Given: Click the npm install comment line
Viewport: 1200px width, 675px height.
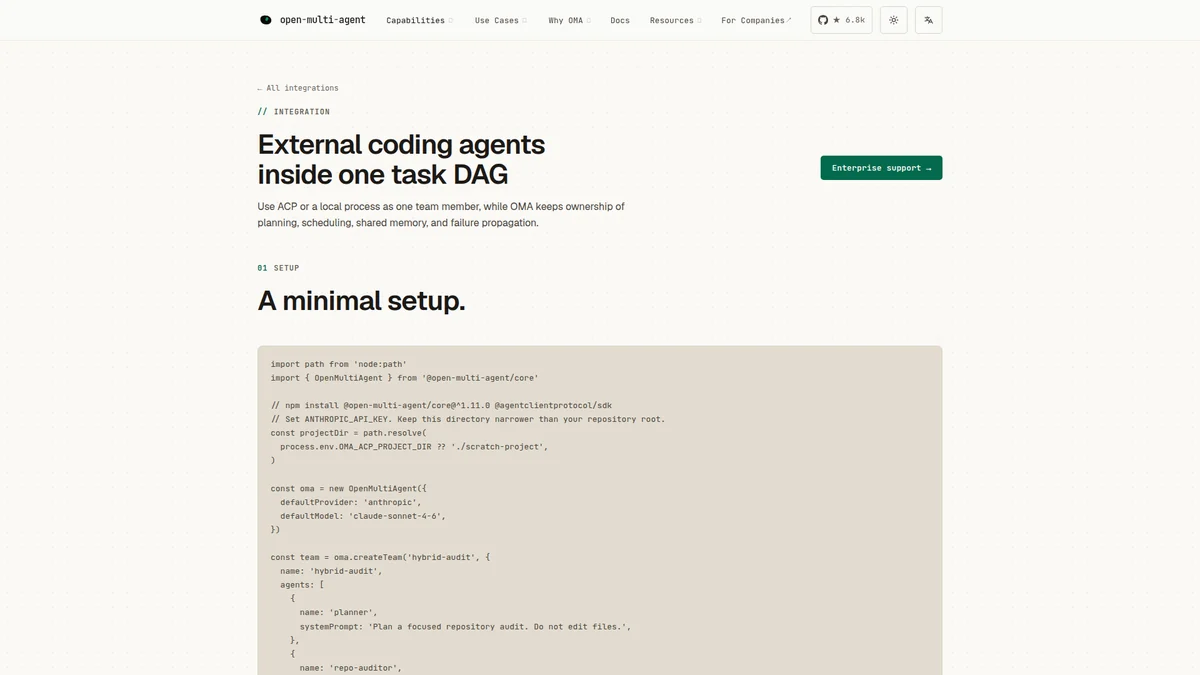Looking at the screenshot, I should 441,405.
